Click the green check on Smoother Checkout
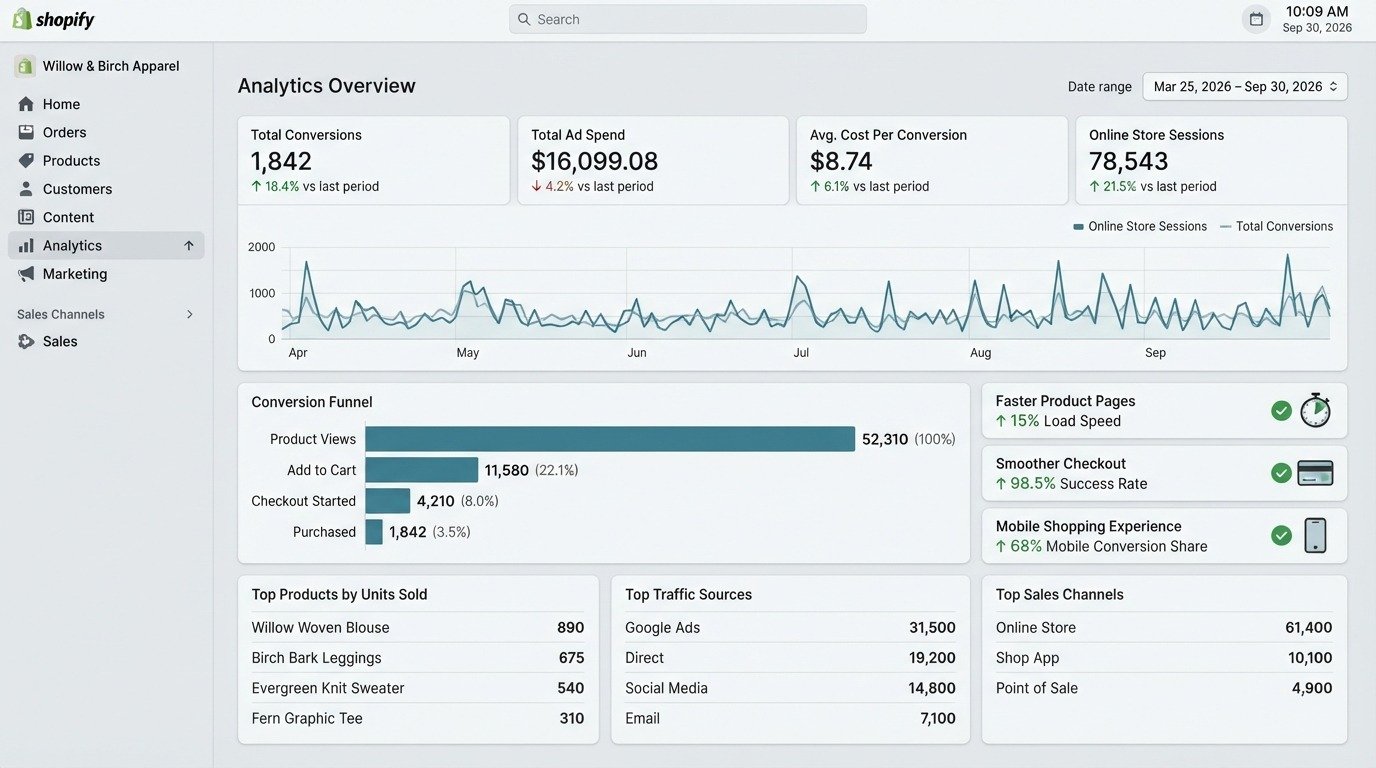 [1281, 473]
